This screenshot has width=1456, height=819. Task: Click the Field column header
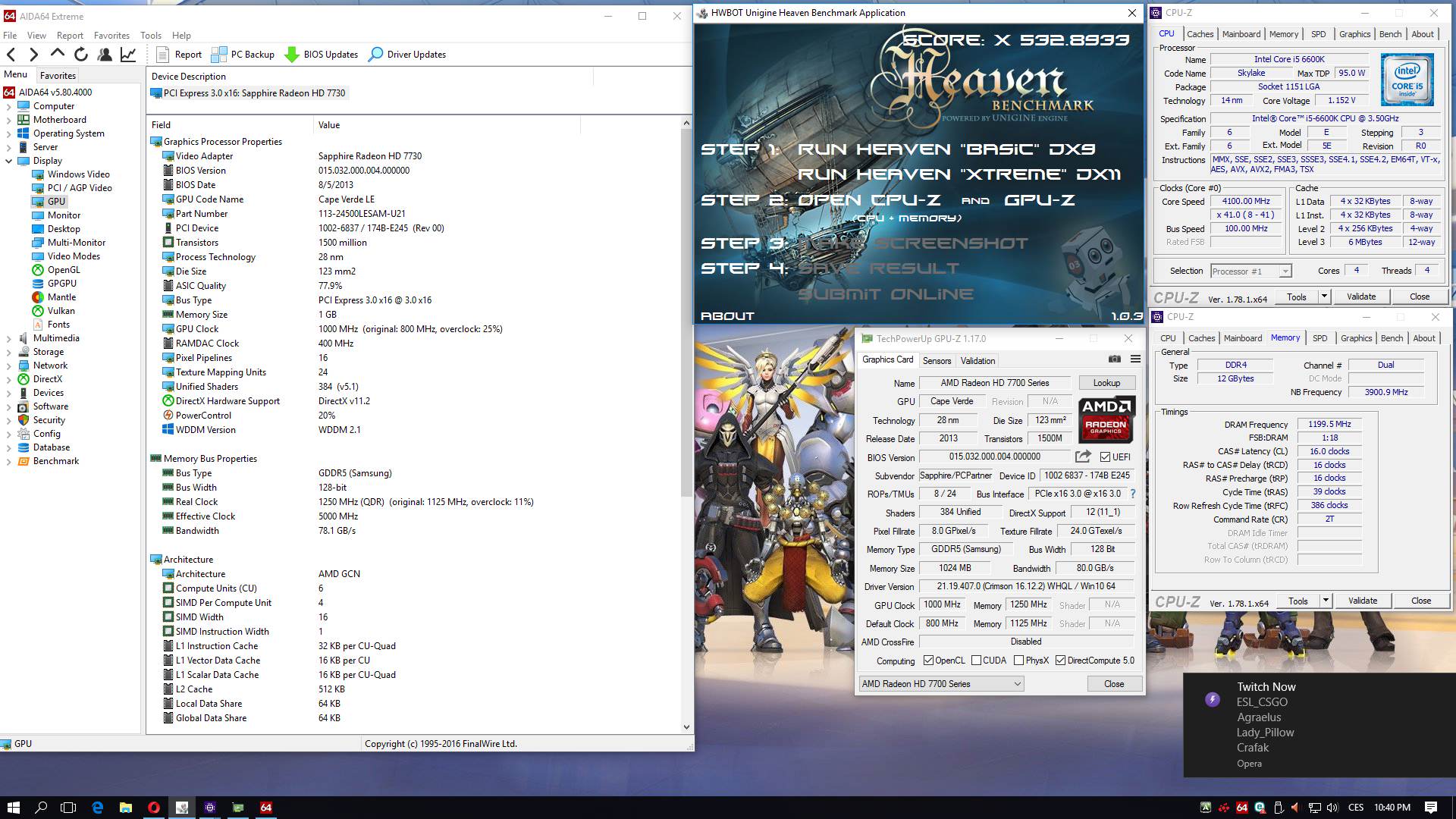230,124
